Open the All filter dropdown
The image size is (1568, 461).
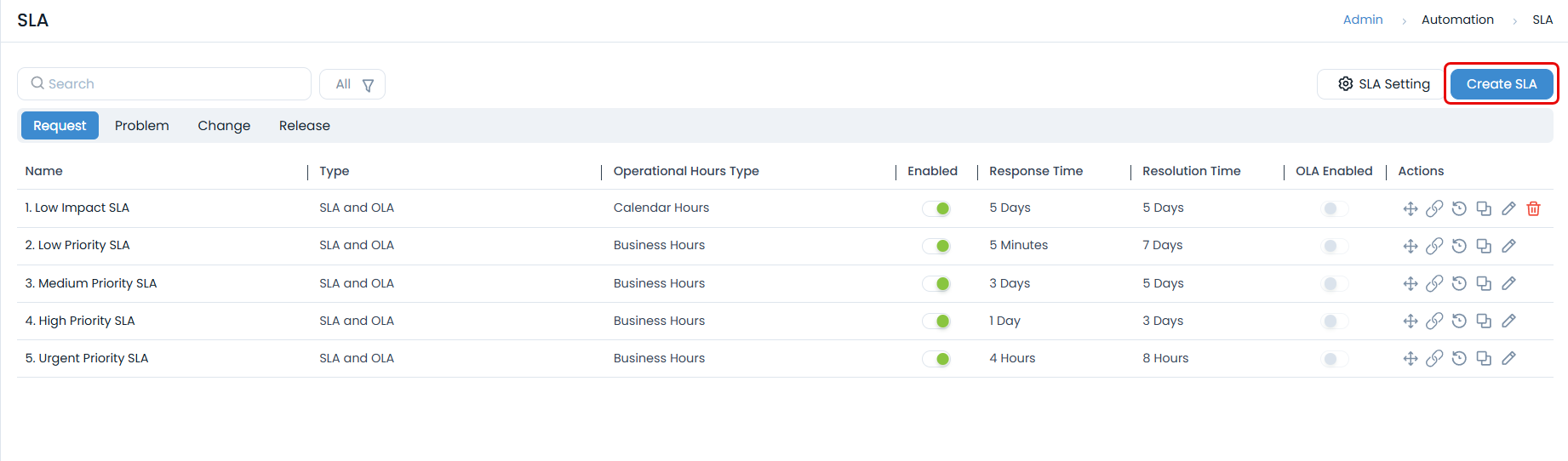coord(352,84)
